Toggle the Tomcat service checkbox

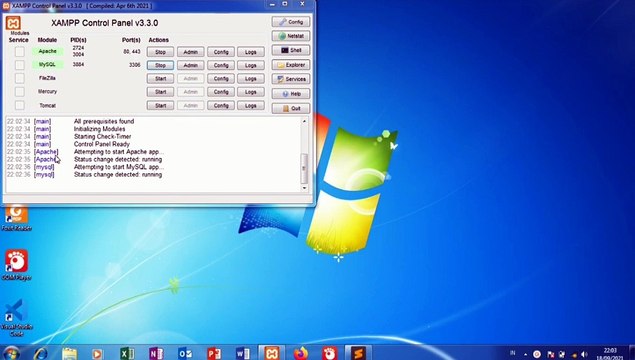coord(19,105)
